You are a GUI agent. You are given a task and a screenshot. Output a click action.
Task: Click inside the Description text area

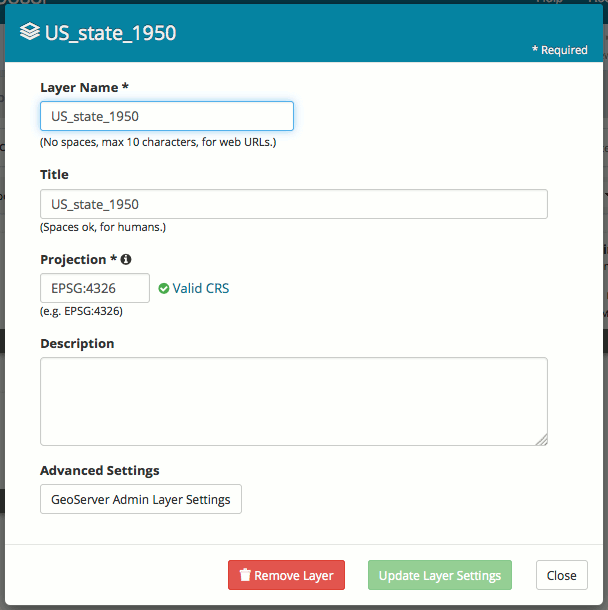(x=293, y=401)
